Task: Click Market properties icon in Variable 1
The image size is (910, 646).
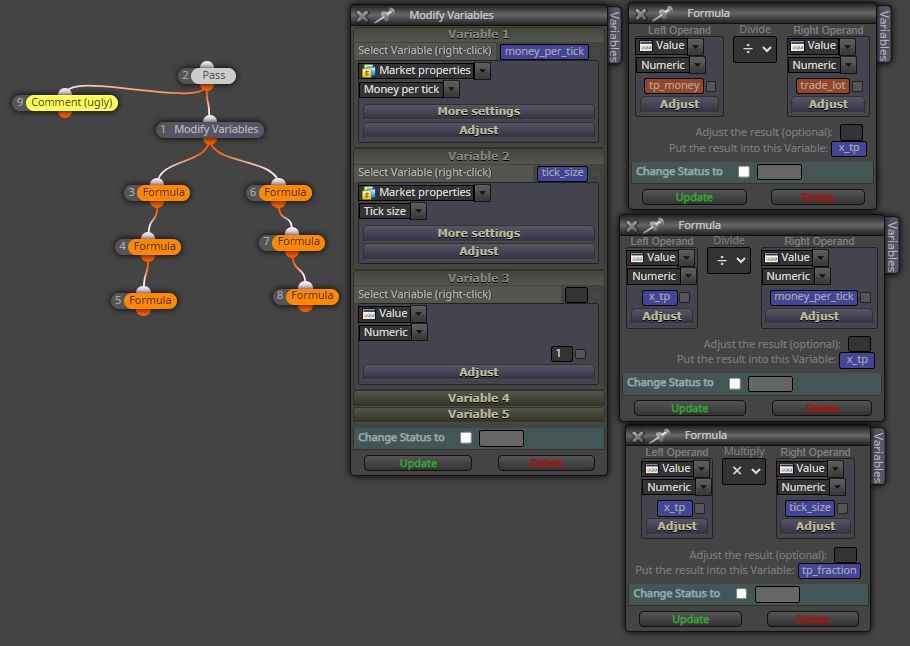Action: point(369,71)
